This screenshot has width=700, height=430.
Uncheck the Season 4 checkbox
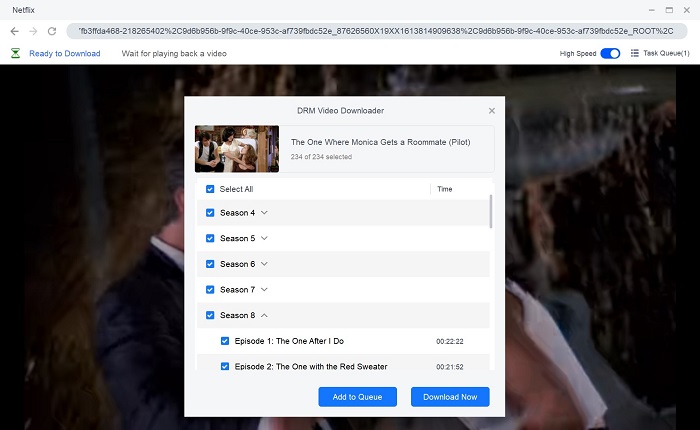click(210, 213)
